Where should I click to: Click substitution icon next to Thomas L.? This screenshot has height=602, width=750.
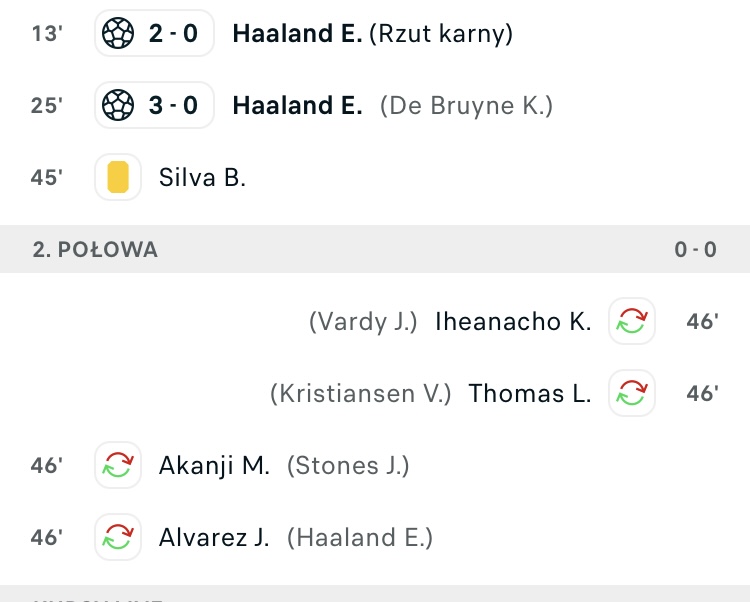pos(632,393)
